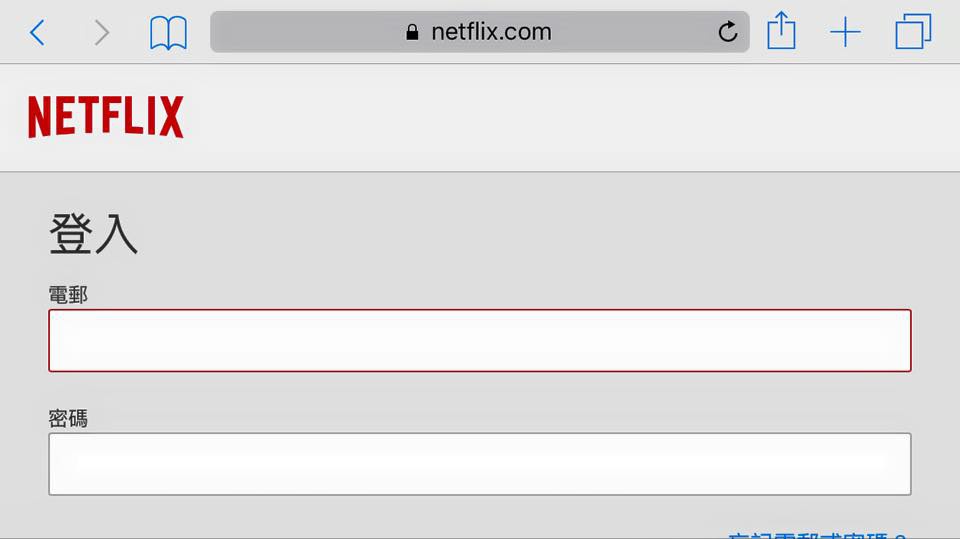Open the Safari bookmarks book icon
This screenshot has width=960, height=539.
pyautogui.click(x=168, y=33)
